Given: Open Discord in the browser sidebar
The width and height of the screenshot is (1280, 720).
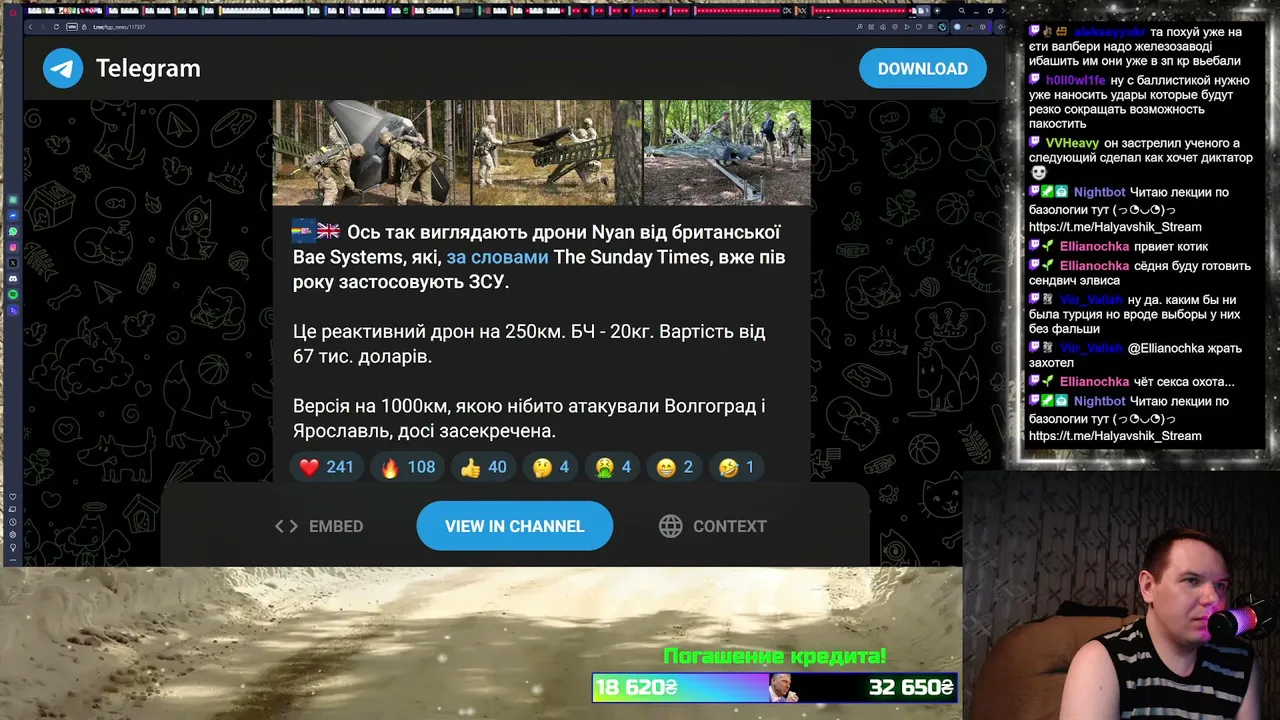Looking at the screenshot, I should tap(13, 279).
